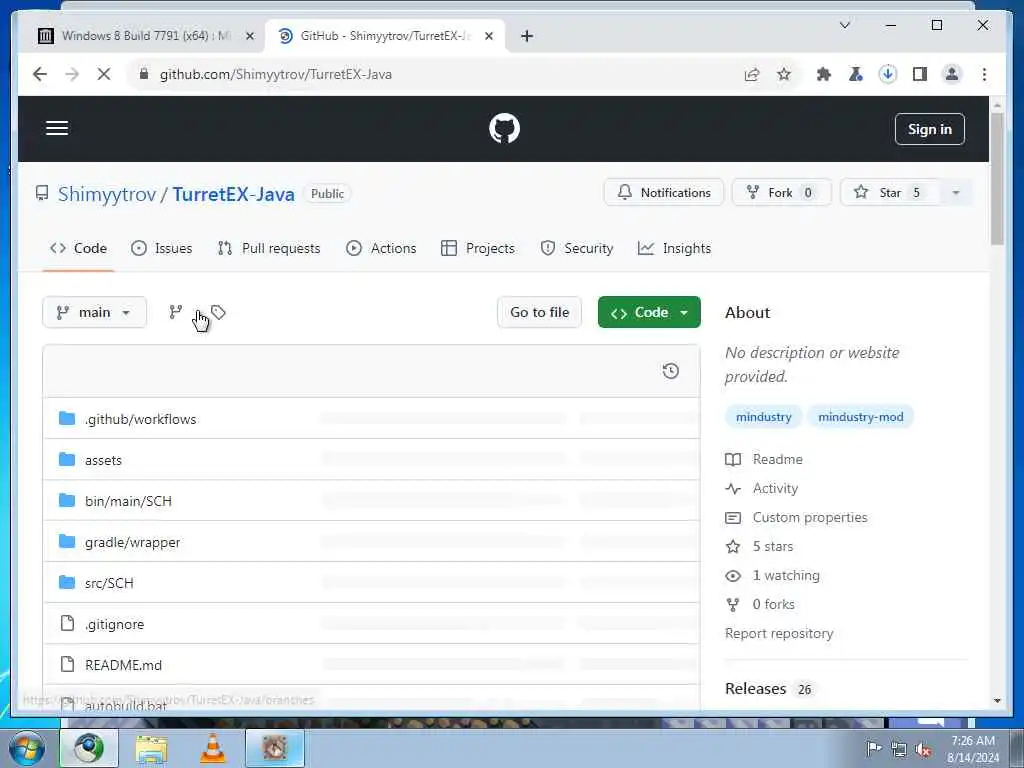Click the Notifications button
Viewport: 1024px width, 768px height.
tap(664, 193)
